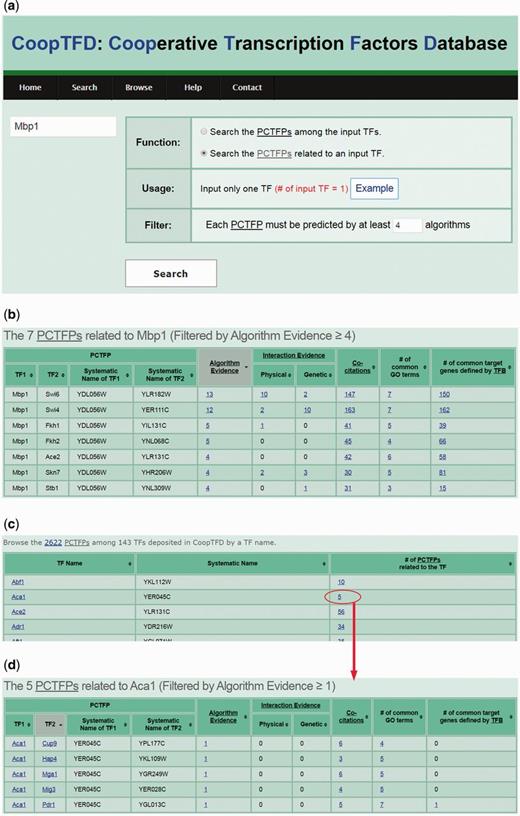This screenshot has height=816, width=520.
Task: Open common target genes 162 for Swi4
Action: tap(444, 410)
